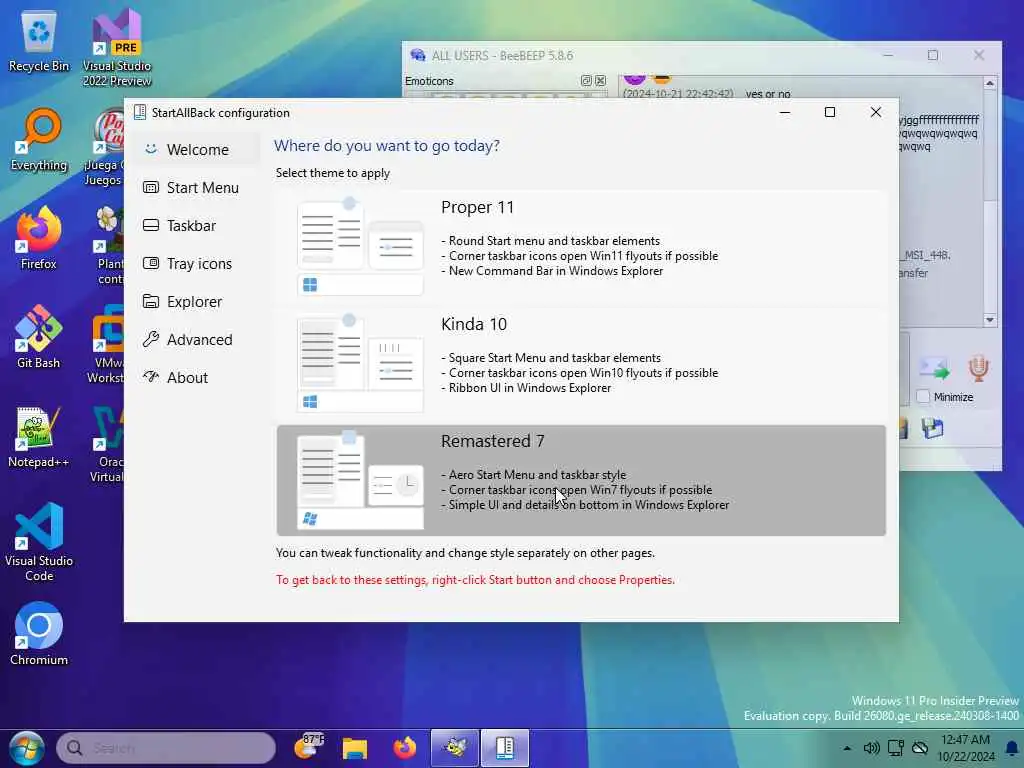This screenshot has width=1024, height=768.
Task: Select the Firefox desktop shortcut
Action: tap(39, 238)
